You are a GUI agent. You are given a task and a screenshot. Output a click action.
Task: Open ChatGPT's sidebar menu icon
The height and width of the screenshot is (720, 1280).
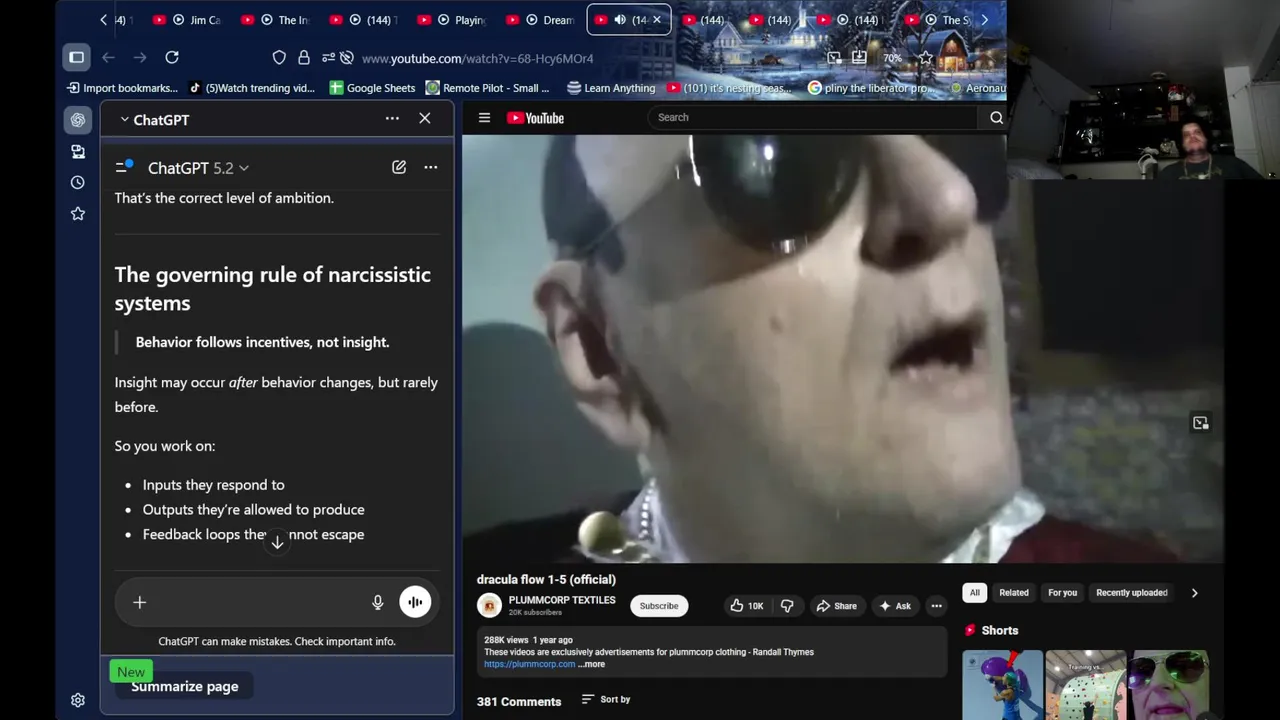[x=124, y=167]
